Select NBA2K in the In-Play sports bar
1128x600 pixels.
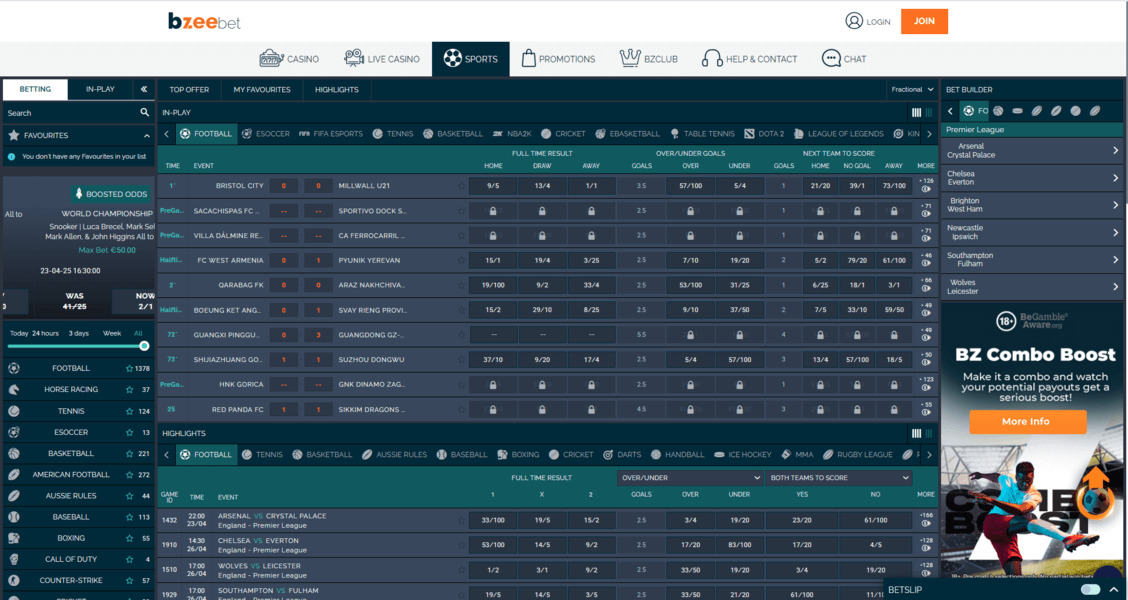click(511, 134)
